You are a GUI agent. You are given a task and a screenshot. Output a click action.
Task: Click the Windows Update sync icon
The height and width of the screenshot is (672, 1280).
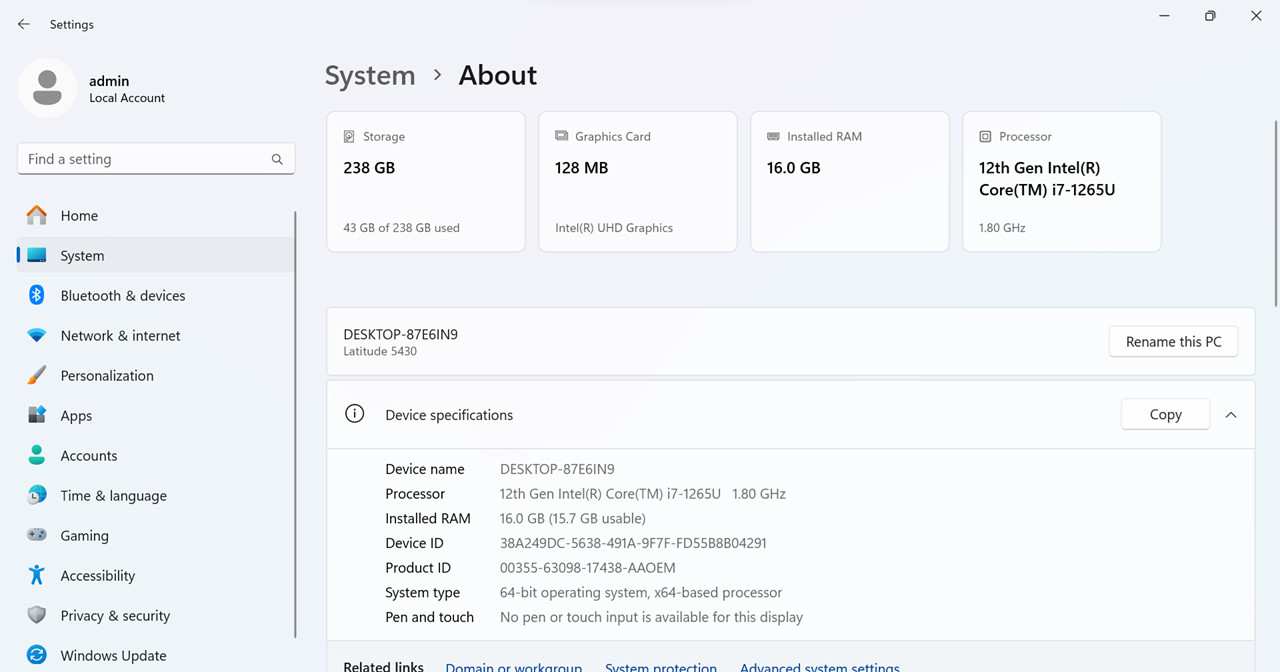coord(37,655)
